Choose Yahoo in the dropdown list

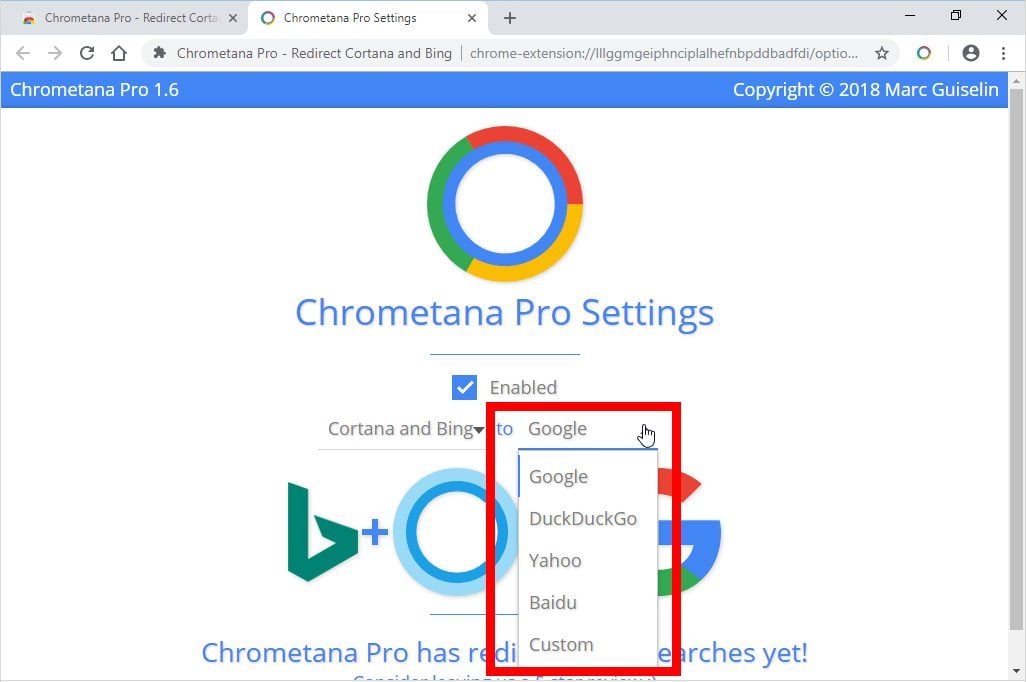(555, 560)
